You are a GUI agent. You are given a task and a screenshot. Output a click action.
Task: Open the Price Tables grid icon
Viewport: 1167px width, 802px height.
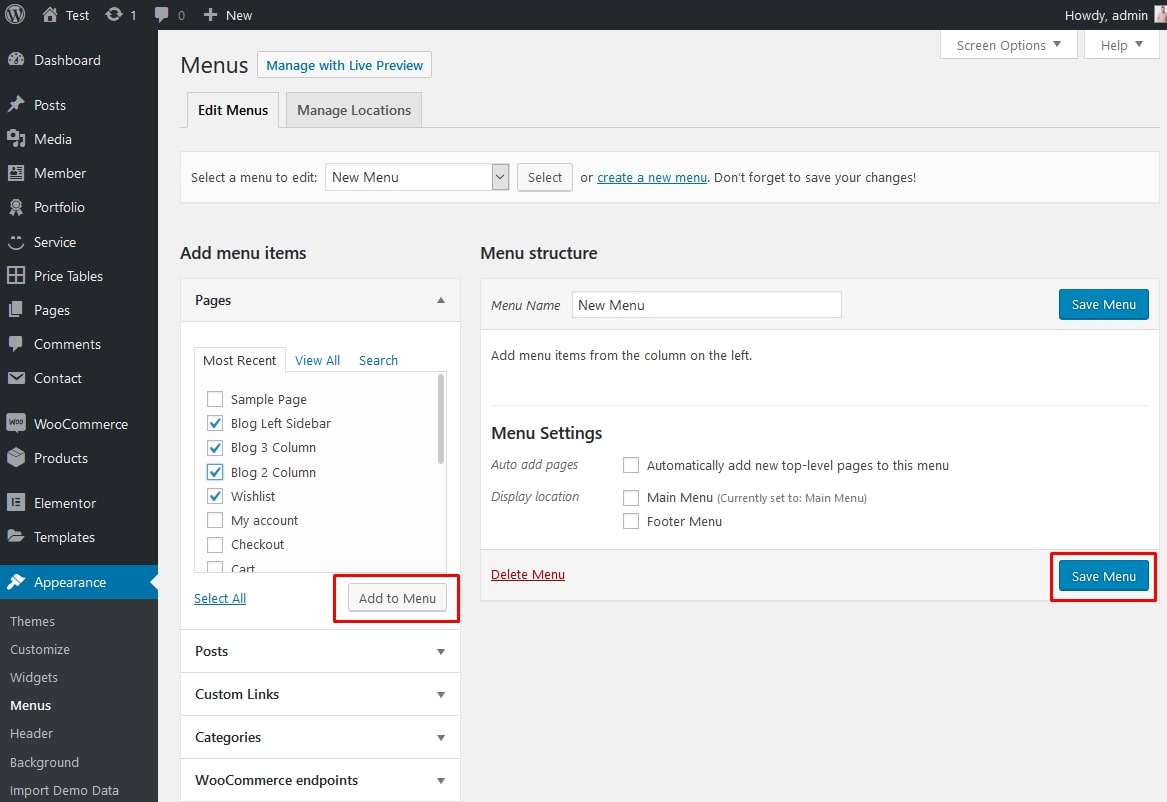[16, 276]
